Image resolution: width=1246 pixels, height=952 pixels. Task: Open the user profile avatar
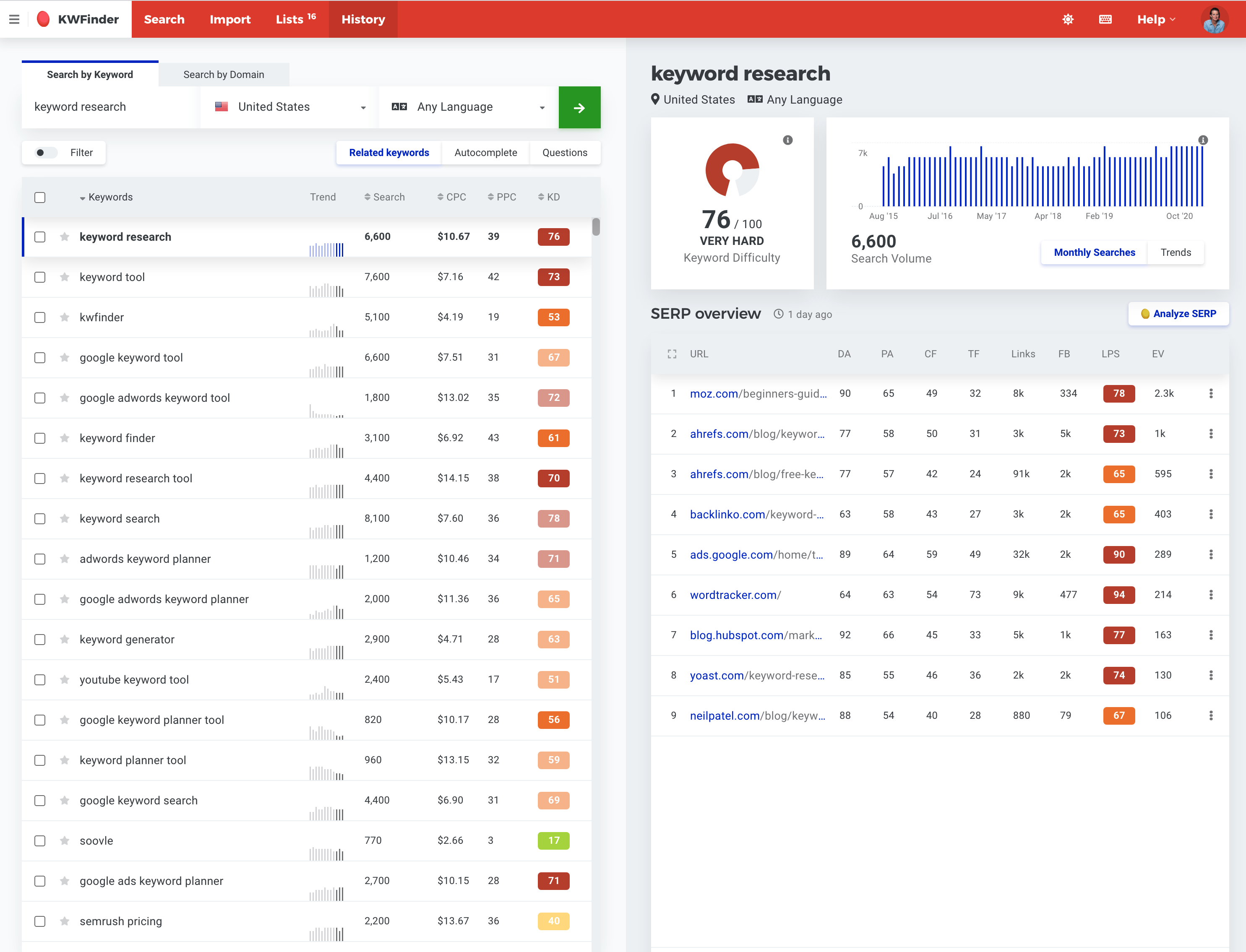[1214, 20]
